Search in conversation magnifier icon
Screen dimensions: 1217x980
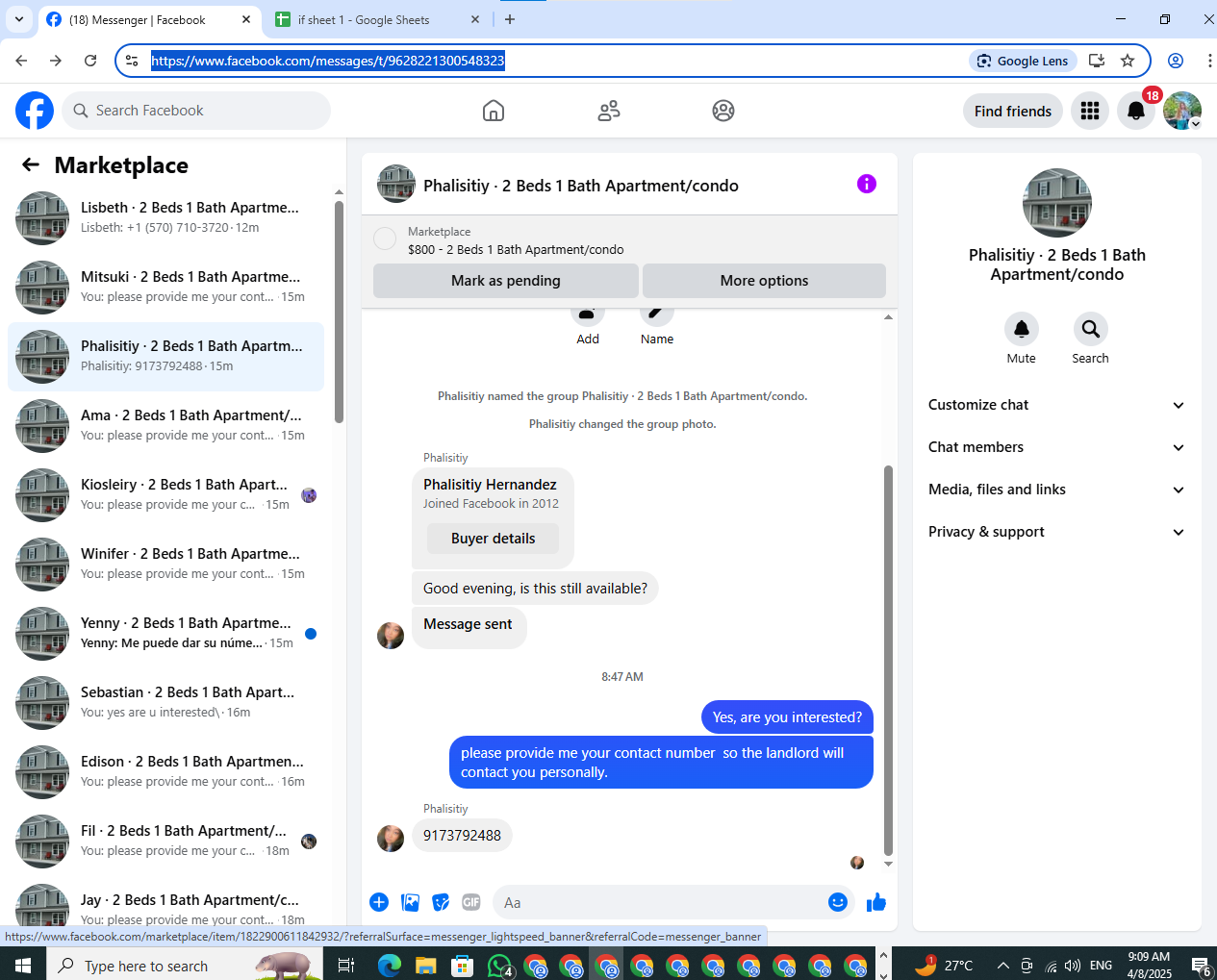coord(1091,329)
